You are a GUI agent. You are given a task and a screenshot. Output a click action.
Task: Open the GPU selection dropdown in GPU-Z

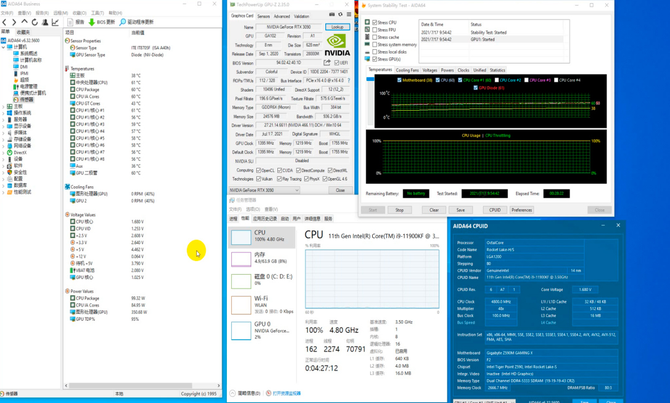[264, 190]
